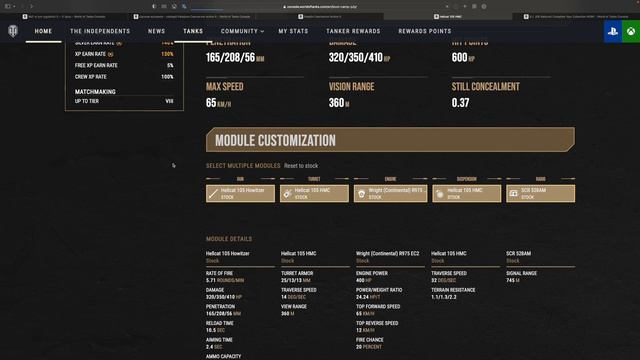The height and width of the screenshot is (360, 640).
Task: Click the FREE XP EARN RATE row
Action: click(x=124, y=65)
